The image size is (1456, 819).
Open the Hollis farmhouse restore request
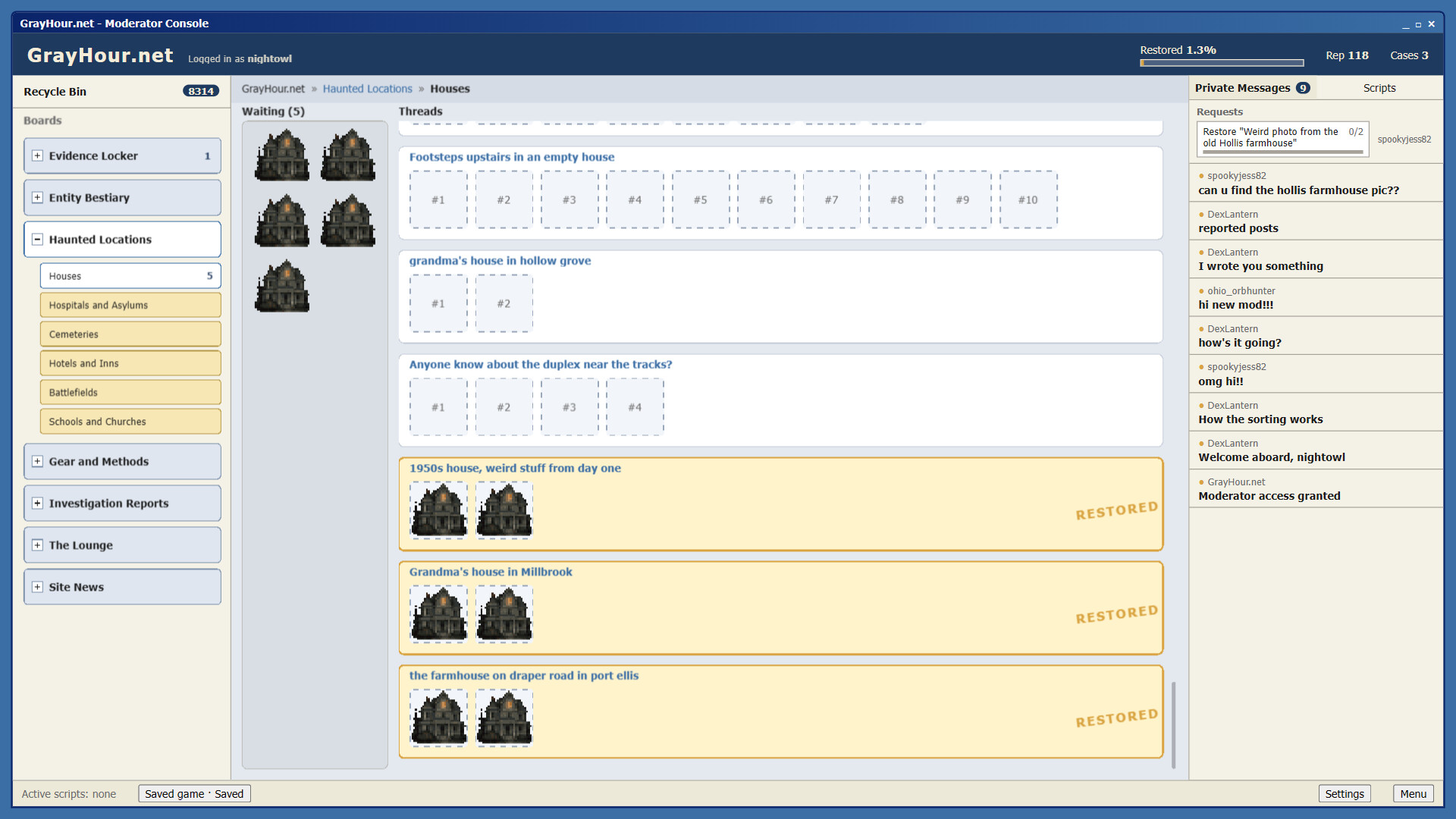pyautogui.click(x=1282, y=139)
